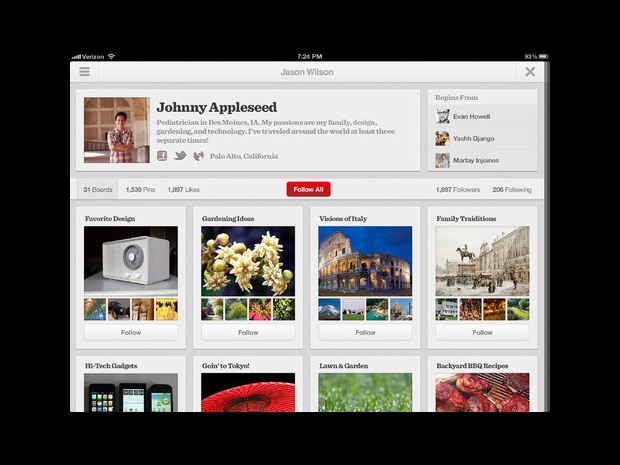Open the Gardening Ideas board title
This screenshot has width=620, height=465.
click(228, 219)
